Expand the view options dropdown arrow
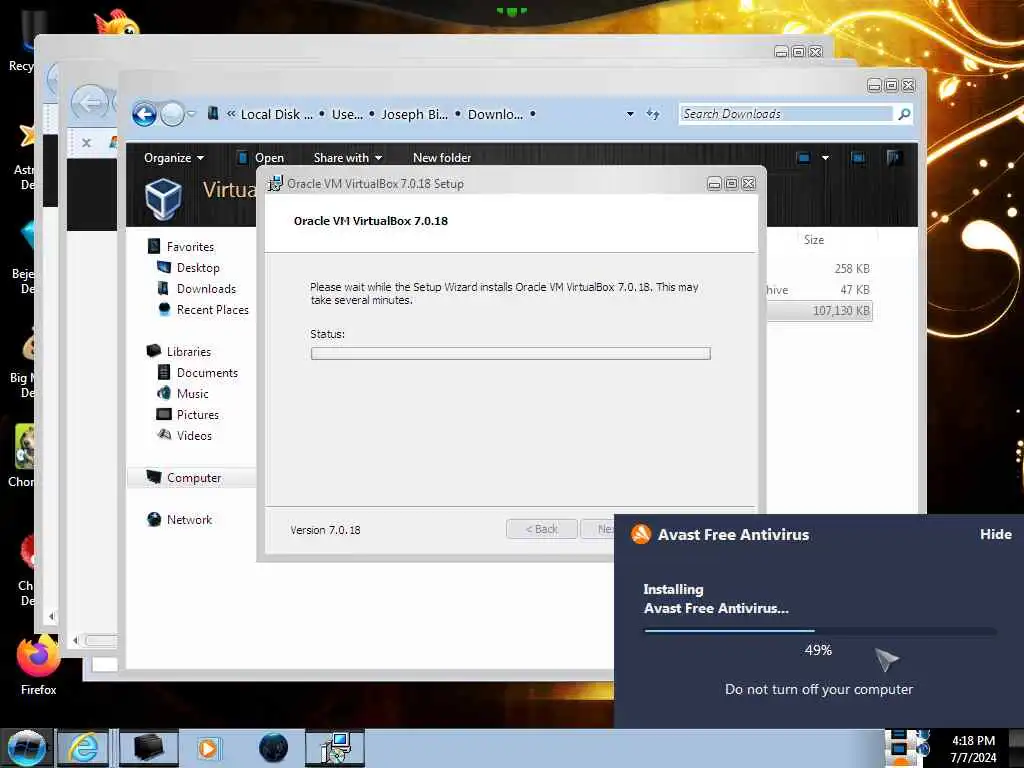This screenshot has width=1024, height=768. (x=825, y=157)
